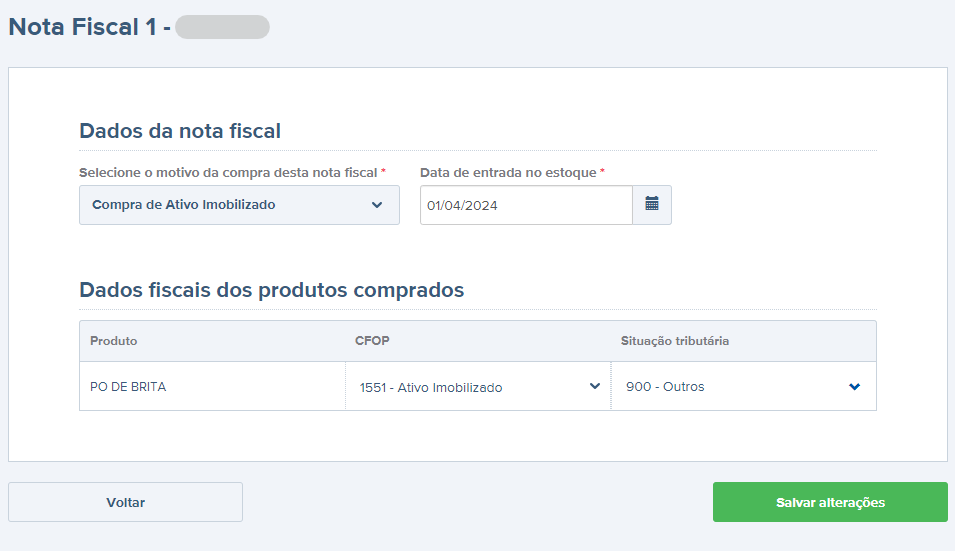
Task: Save changes with Salvar alterações
Action: coord(830,502)
